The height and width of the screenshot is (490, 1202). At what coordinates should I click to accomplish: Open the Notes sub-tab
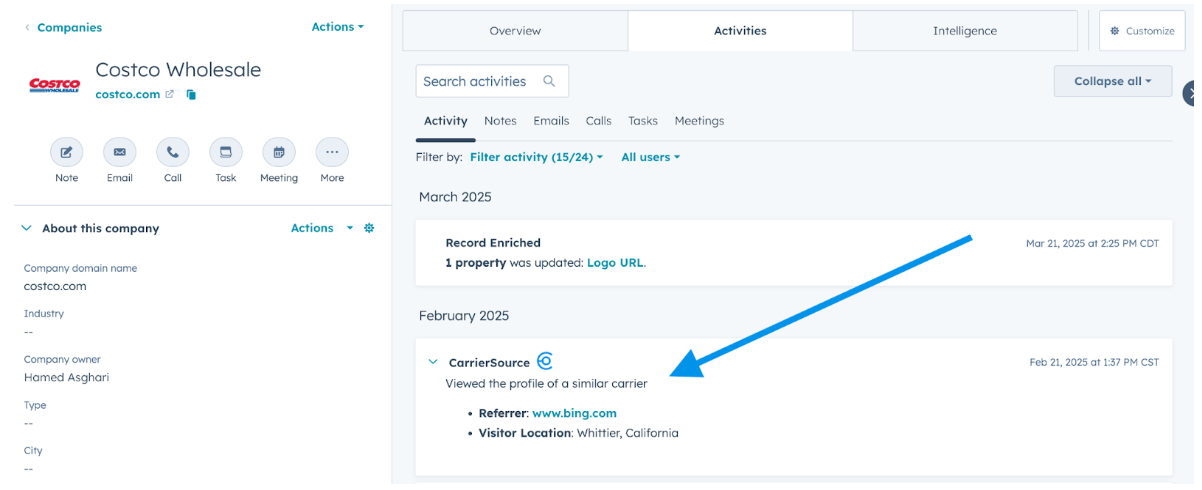[x=500, y=121]
